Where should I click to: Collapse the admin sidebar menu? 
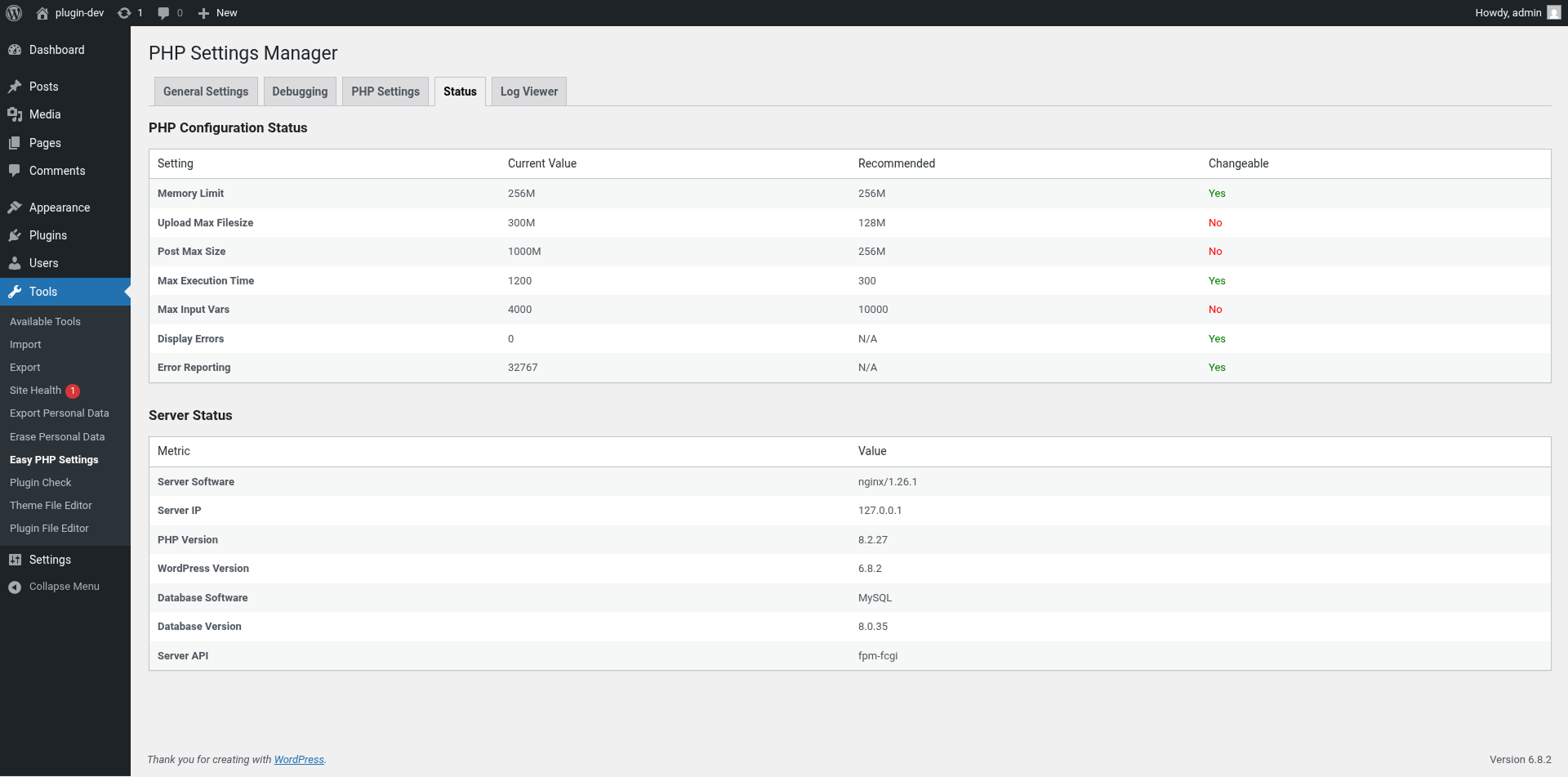click(54, 587)
